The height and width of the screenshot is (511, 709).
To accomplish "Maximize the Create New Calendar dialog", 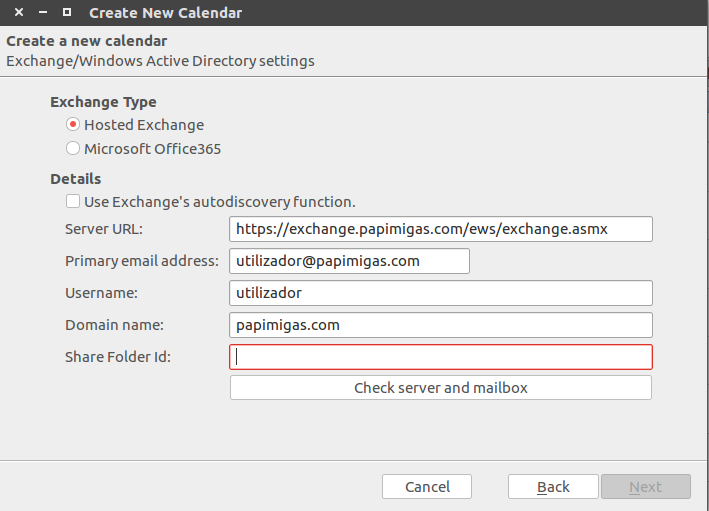I will click(x=67, y=13).
